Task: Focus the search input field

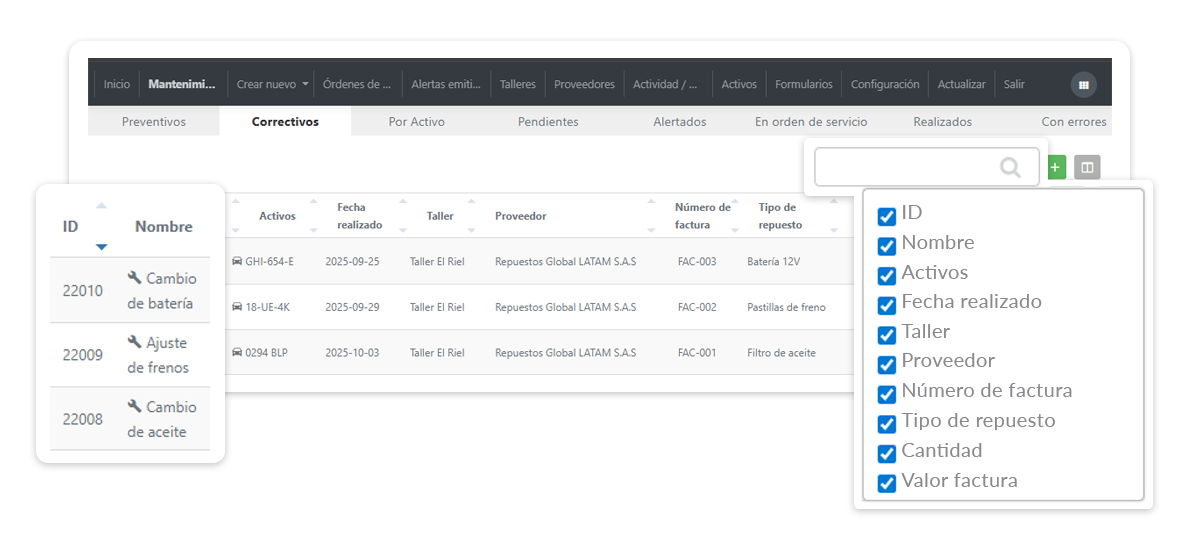Action: pos(905,167)
